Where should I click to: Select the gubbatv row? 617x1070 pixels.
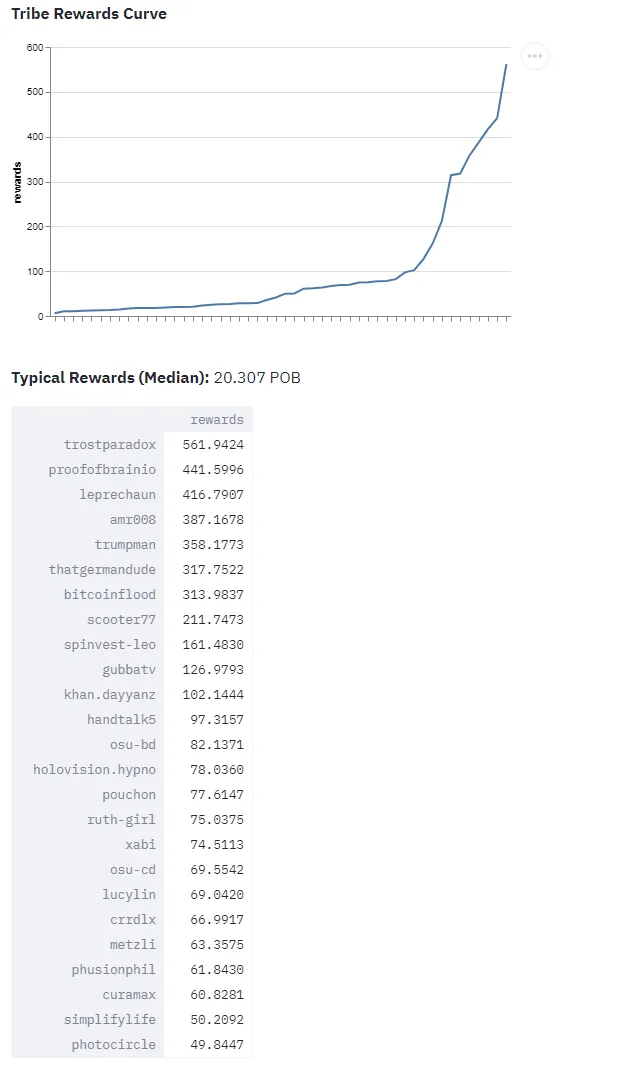(132, 670)
